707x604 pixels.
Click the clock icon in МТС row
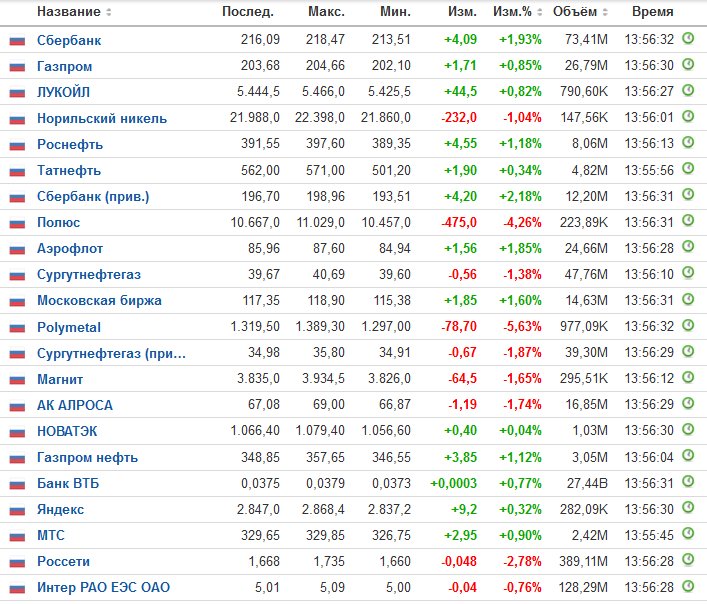click(688, 534)
